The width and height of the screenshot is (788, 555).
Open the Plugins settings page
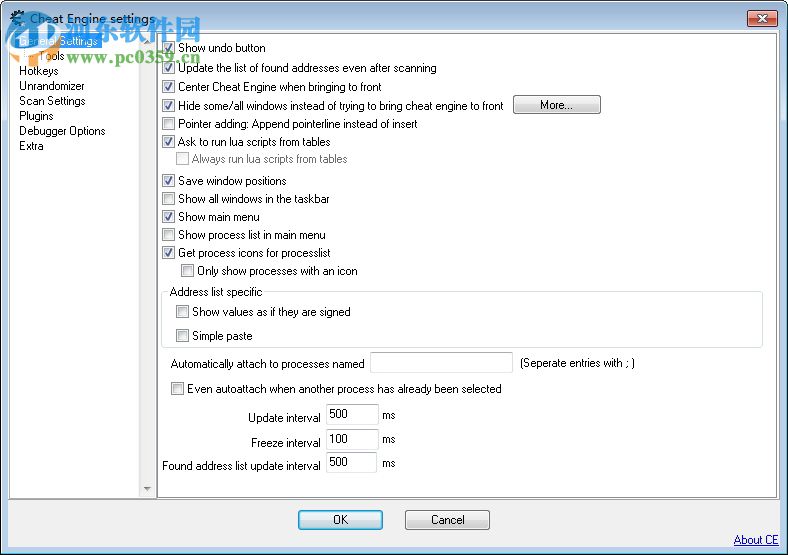pos(36,116)
